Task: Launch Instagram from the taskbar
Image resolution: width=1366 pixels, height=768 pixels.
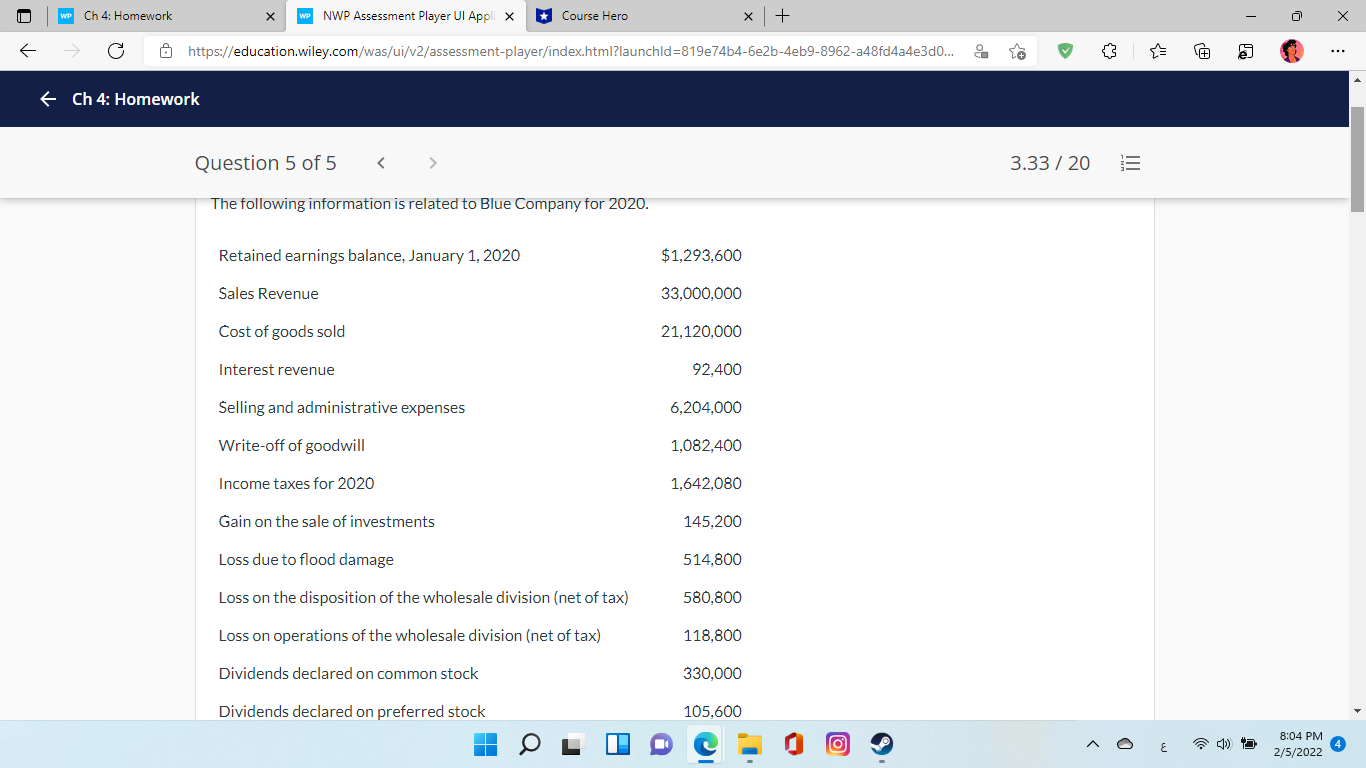Action: [x=837, y=744]
